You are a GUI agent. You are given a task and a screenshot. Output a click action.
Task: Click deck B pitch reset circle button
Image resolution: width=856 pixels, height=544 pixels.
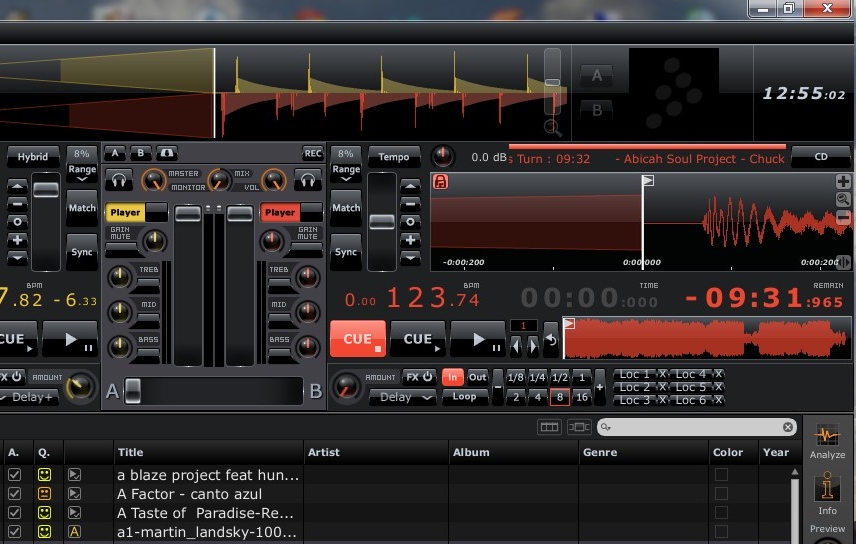pyautogui.click(x=410, y=222)
